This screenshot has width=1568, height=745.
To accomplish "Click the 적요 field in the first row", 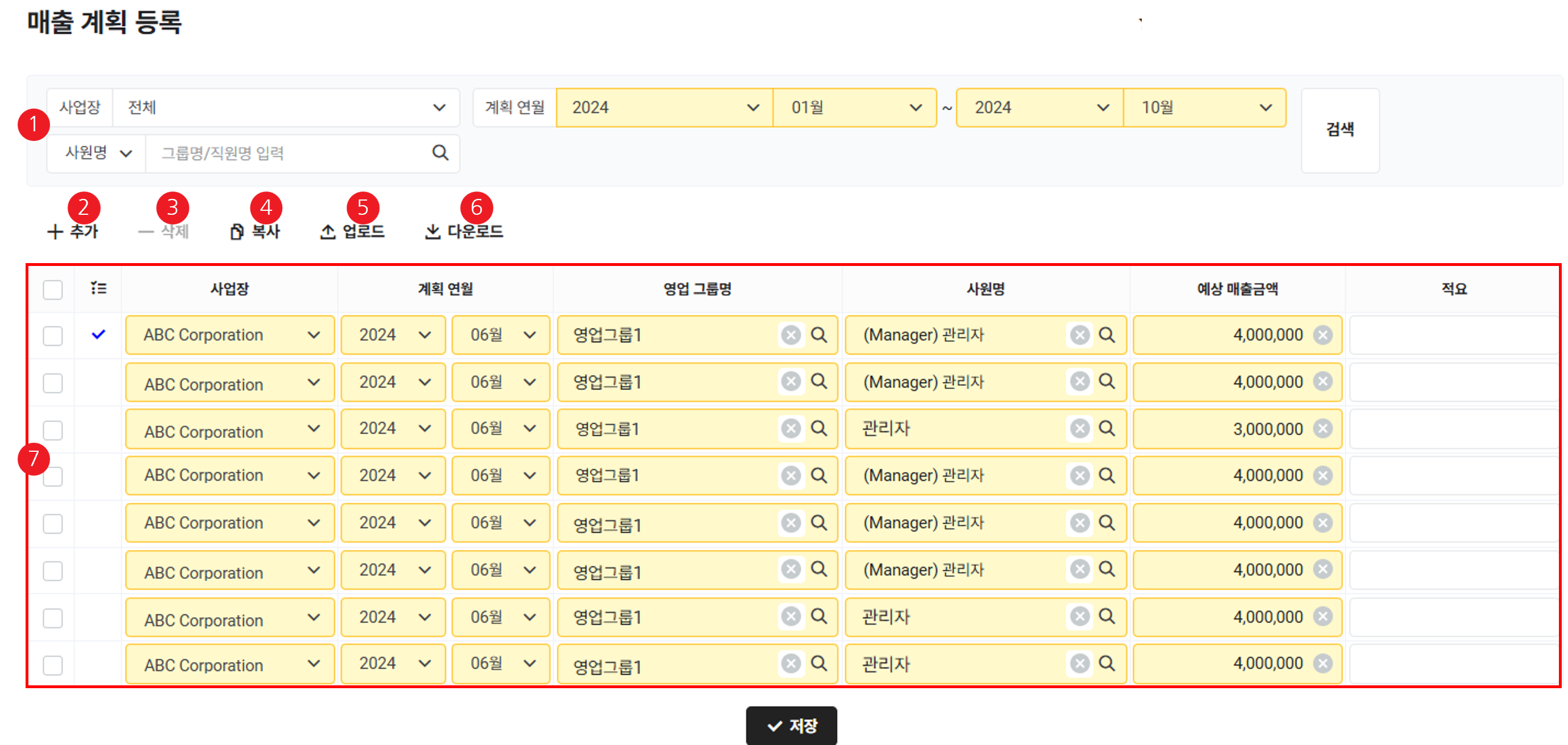I will 1454,335.
